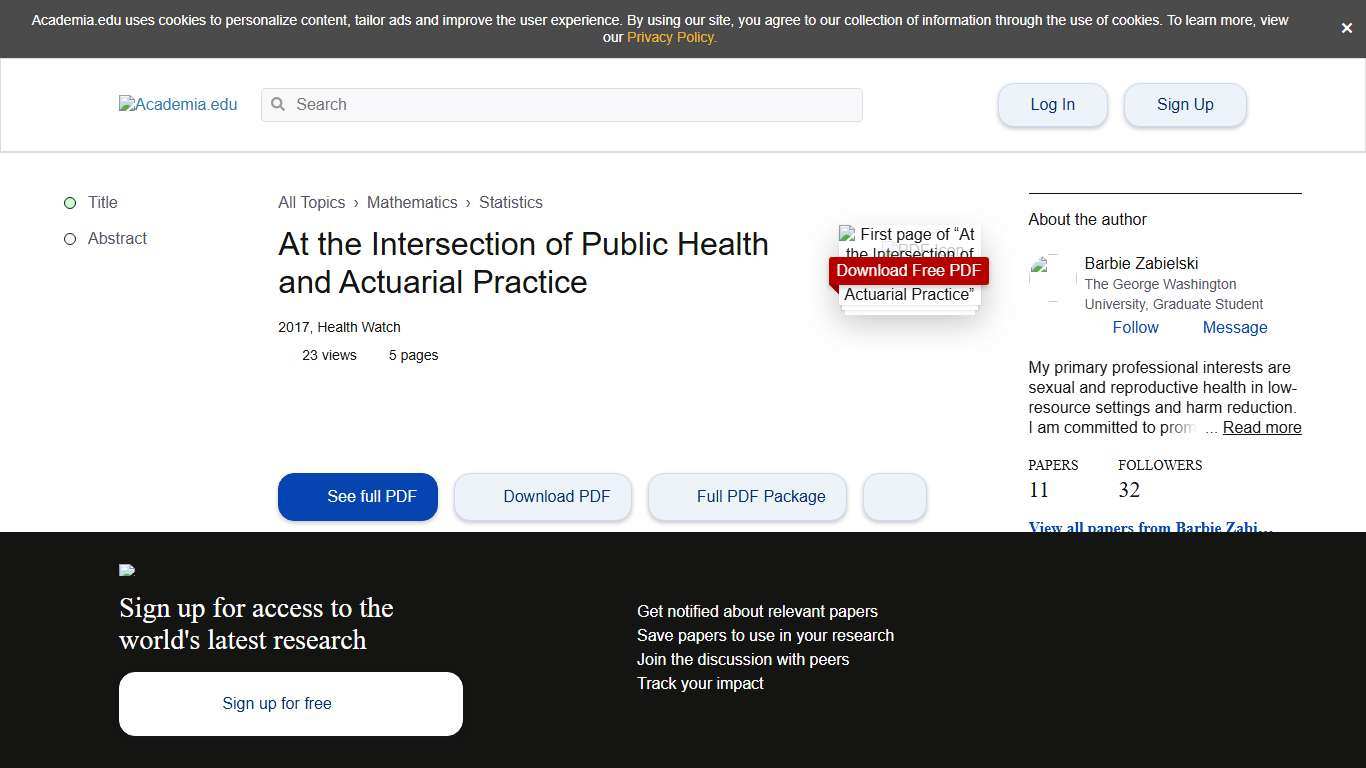
Task: Dismiss the cookie notice with the X
Action: [x=1346, y=28]
